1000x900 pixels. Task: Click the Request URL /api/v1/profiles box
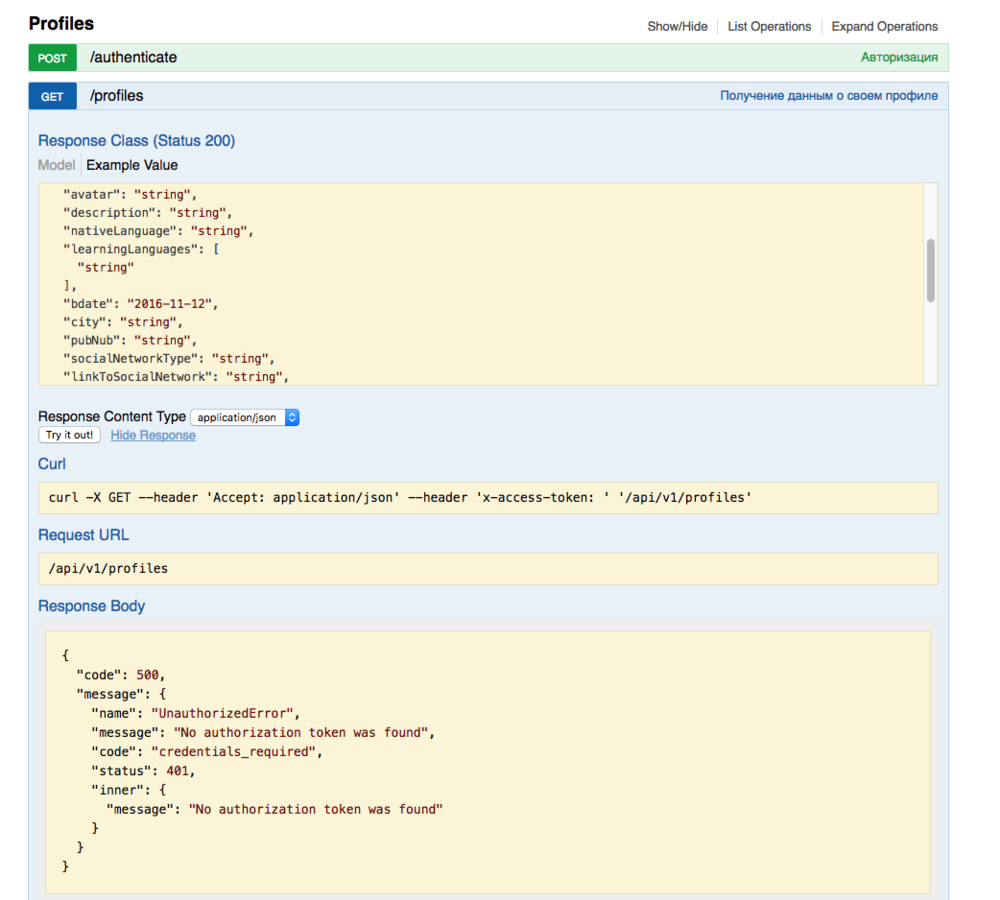pyautogui.click(x=488, y=568)
